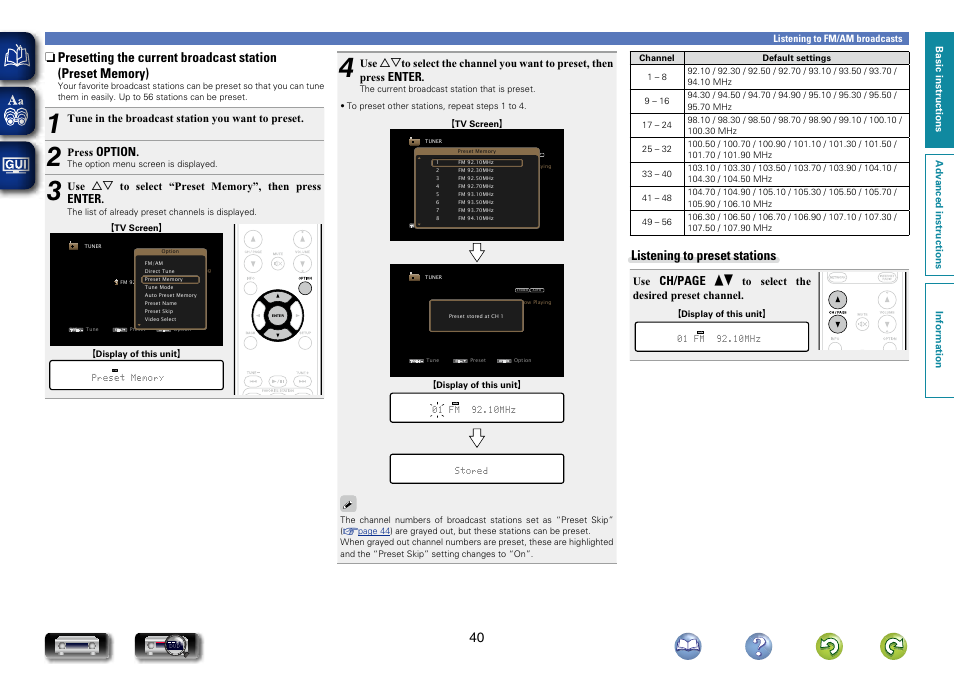Click the front panel receiver icon

[x=77, y=646]
